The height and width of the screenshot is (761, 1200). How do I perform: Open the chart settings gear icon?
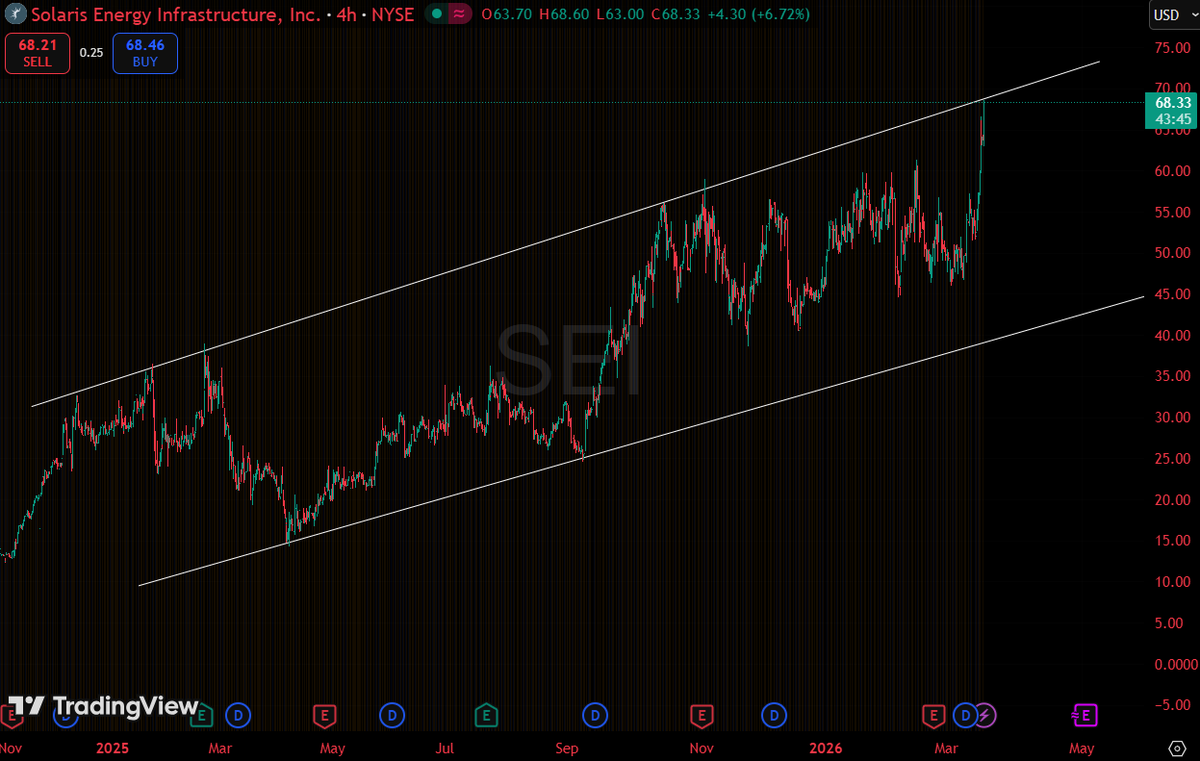(1176, 747)
